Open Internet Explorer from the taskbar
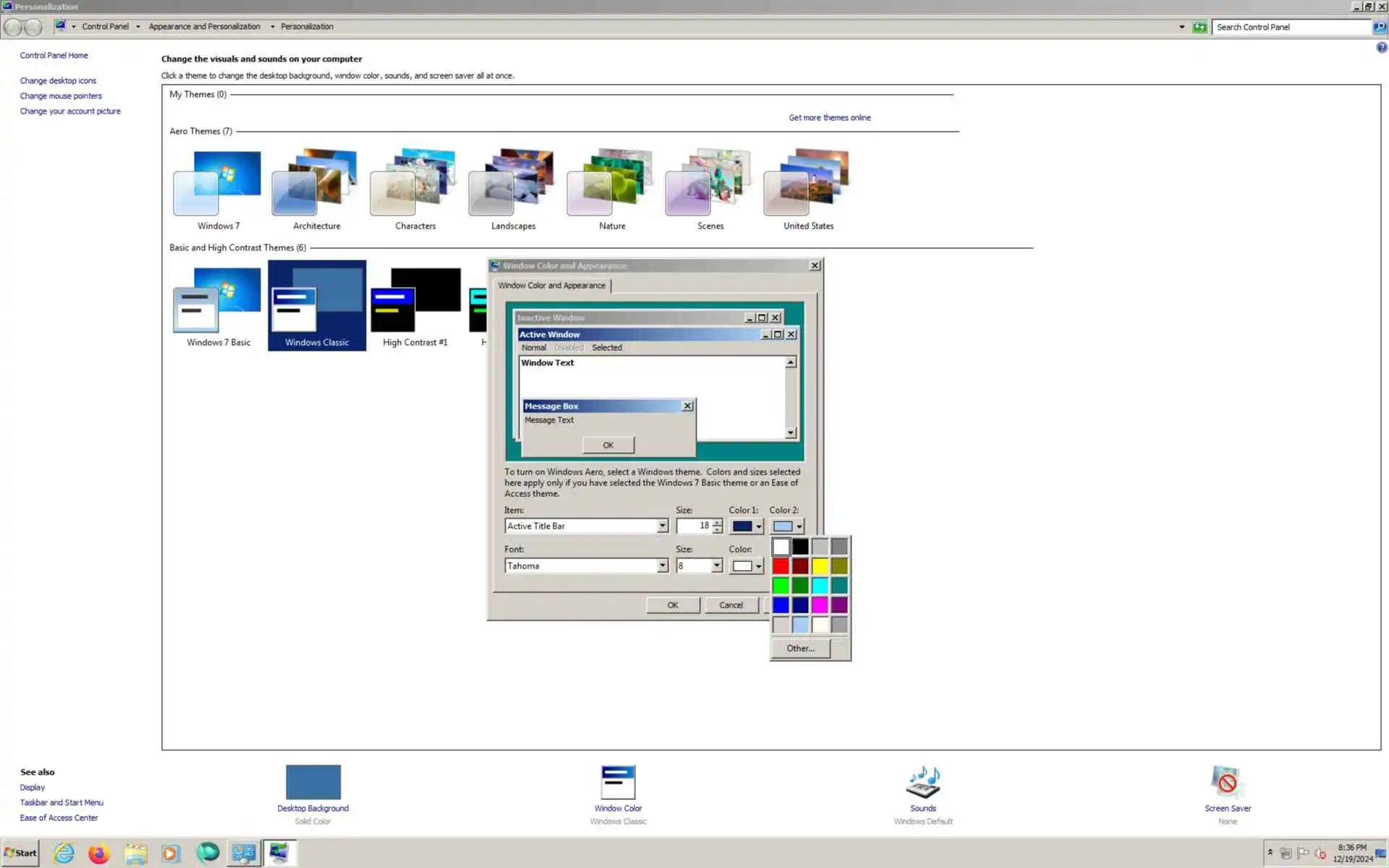The image size is (1389, 868). [64, 854]
